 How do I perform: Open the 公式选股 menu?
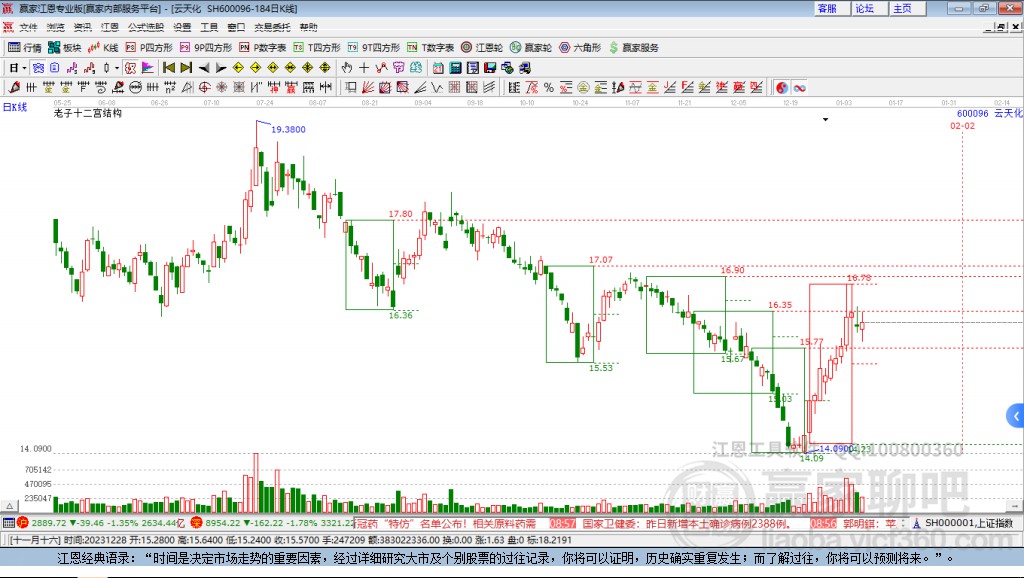146,27
